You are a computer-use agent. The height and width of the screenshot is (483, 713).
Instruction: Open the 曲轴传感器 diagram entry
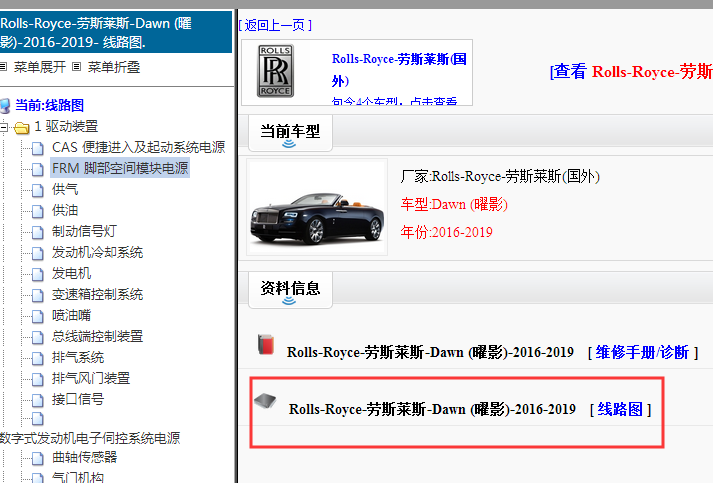click(x=85, y=457)
